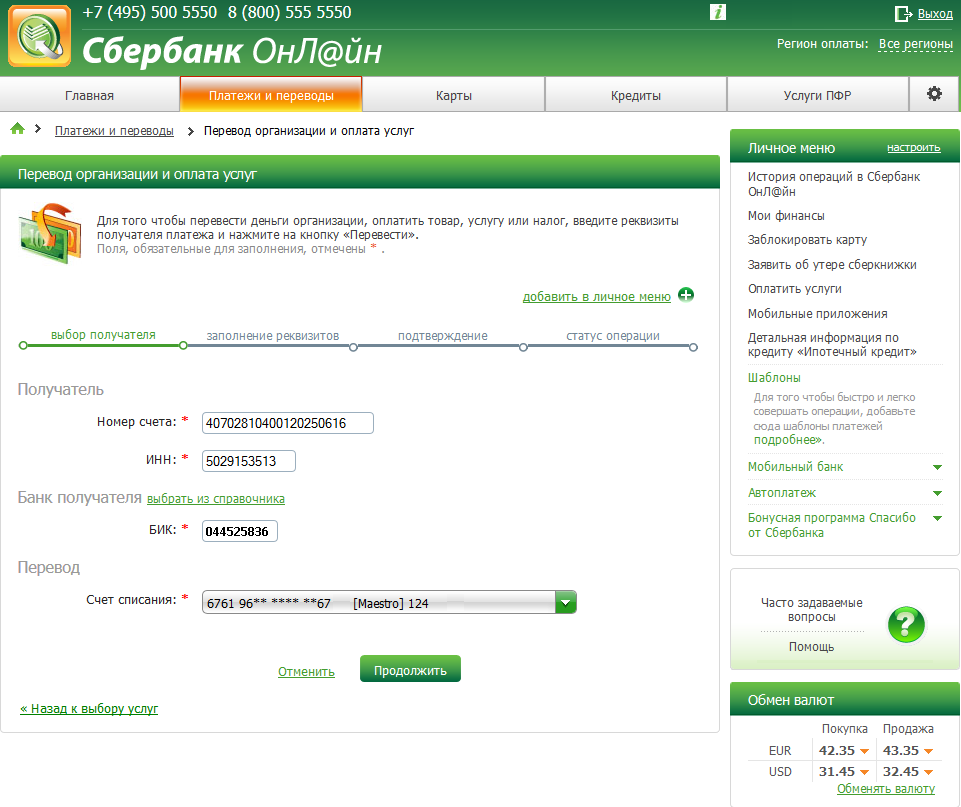This screenshot has width=961, height=807.
Task: Focus the БИК input field
Action: pyautogui.click(x=240, y=531)
